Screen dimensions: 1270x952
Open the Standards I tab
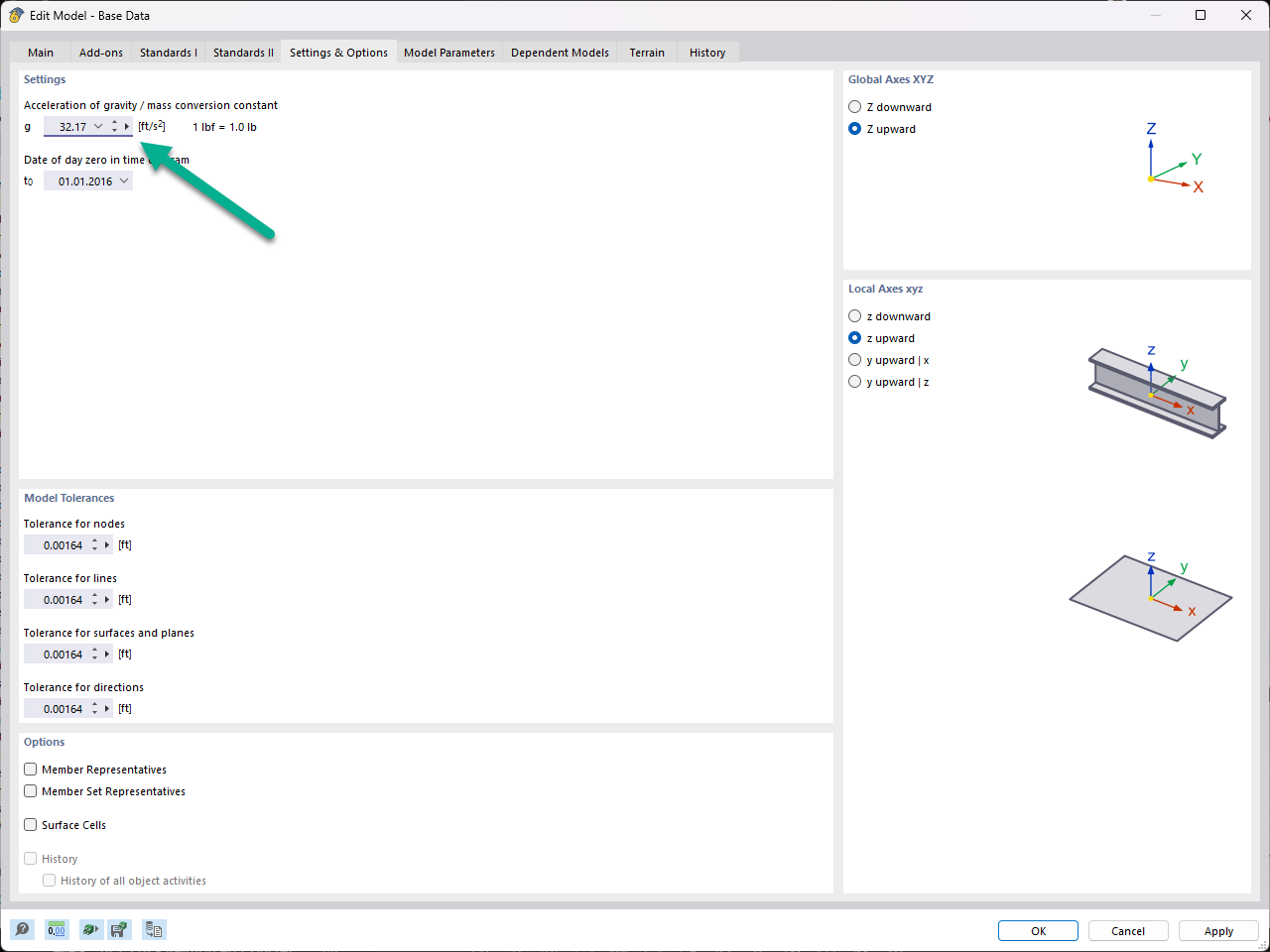pos(169,53)
